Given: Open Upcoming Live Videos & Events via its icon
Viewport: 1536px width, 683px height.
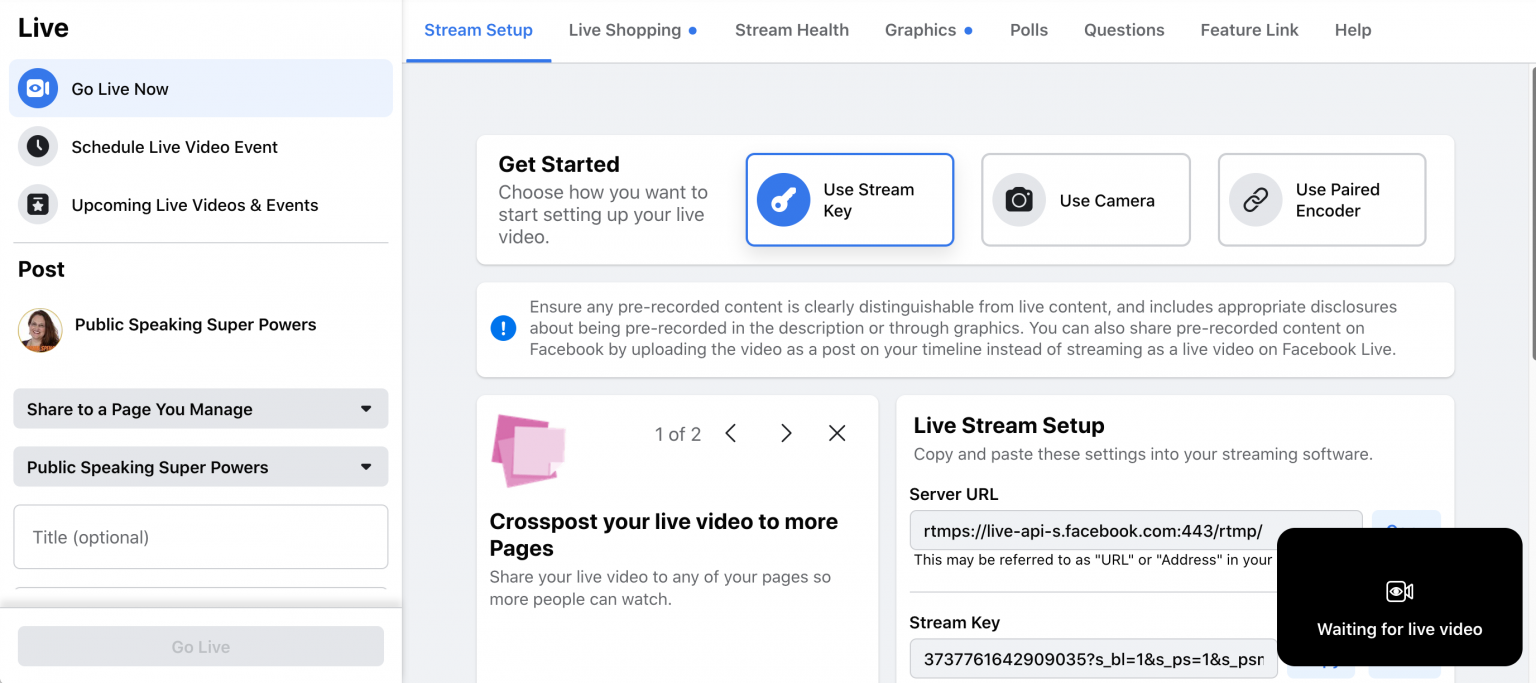Looking at the screenshot, I should tap(37, 205).
